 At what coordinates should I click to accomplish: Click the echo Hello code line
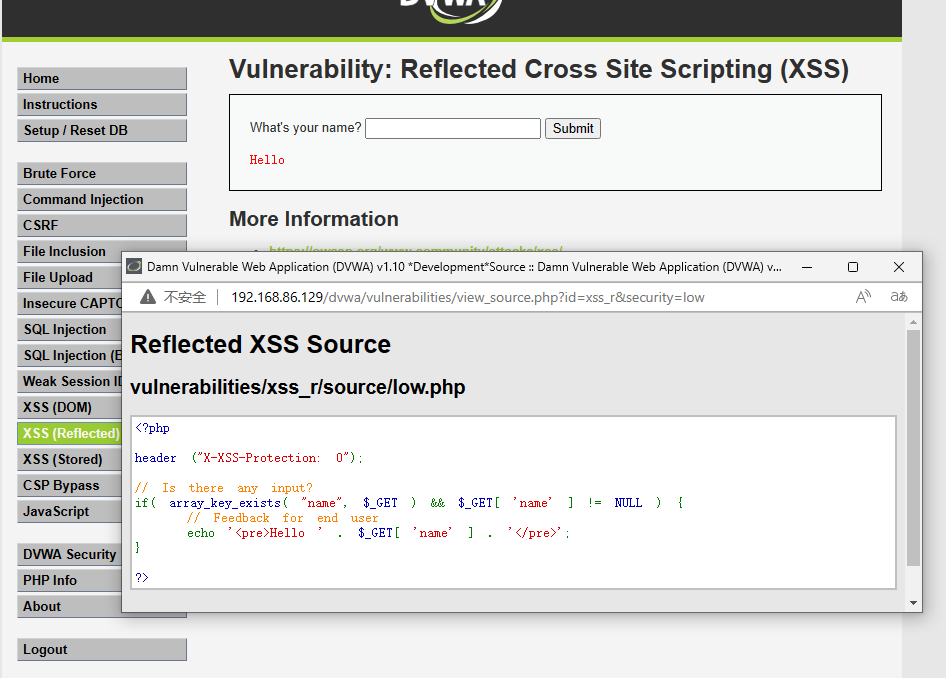(378, 533)
